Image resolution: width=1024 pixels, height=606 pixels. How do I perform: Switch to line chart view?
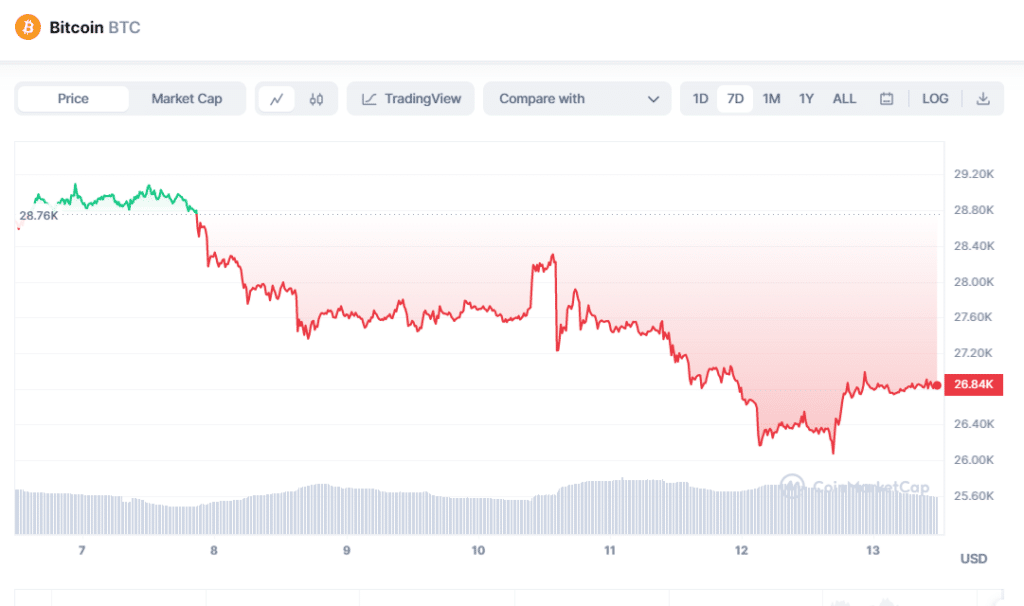(277, 99)
